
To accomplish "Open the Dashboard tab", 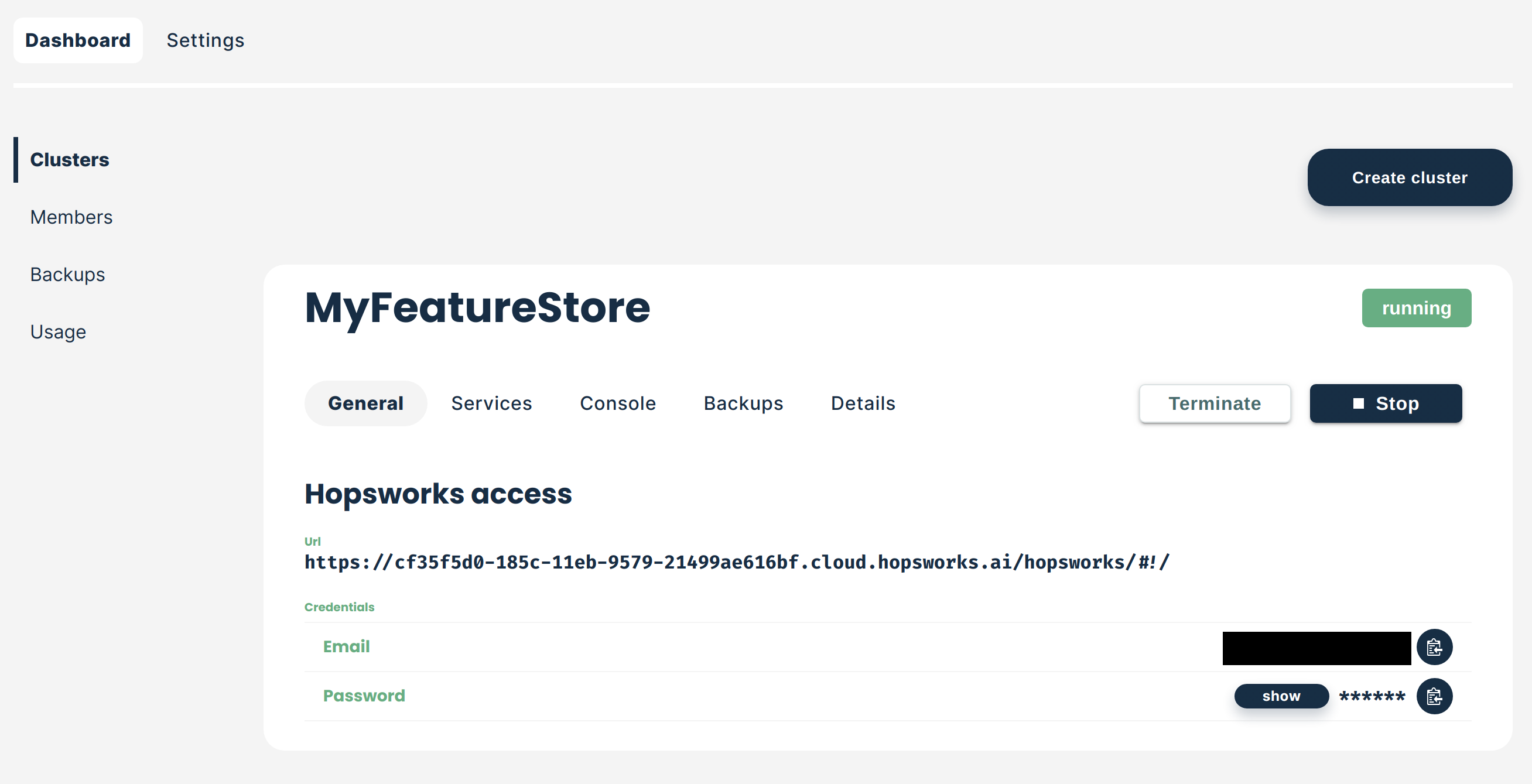I will (x=78, y=40).
